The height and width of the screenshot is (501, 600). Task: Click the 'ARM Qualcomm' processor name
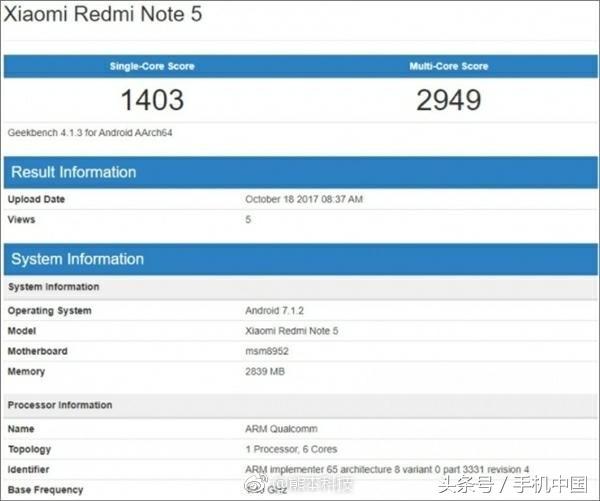point(281,429)
